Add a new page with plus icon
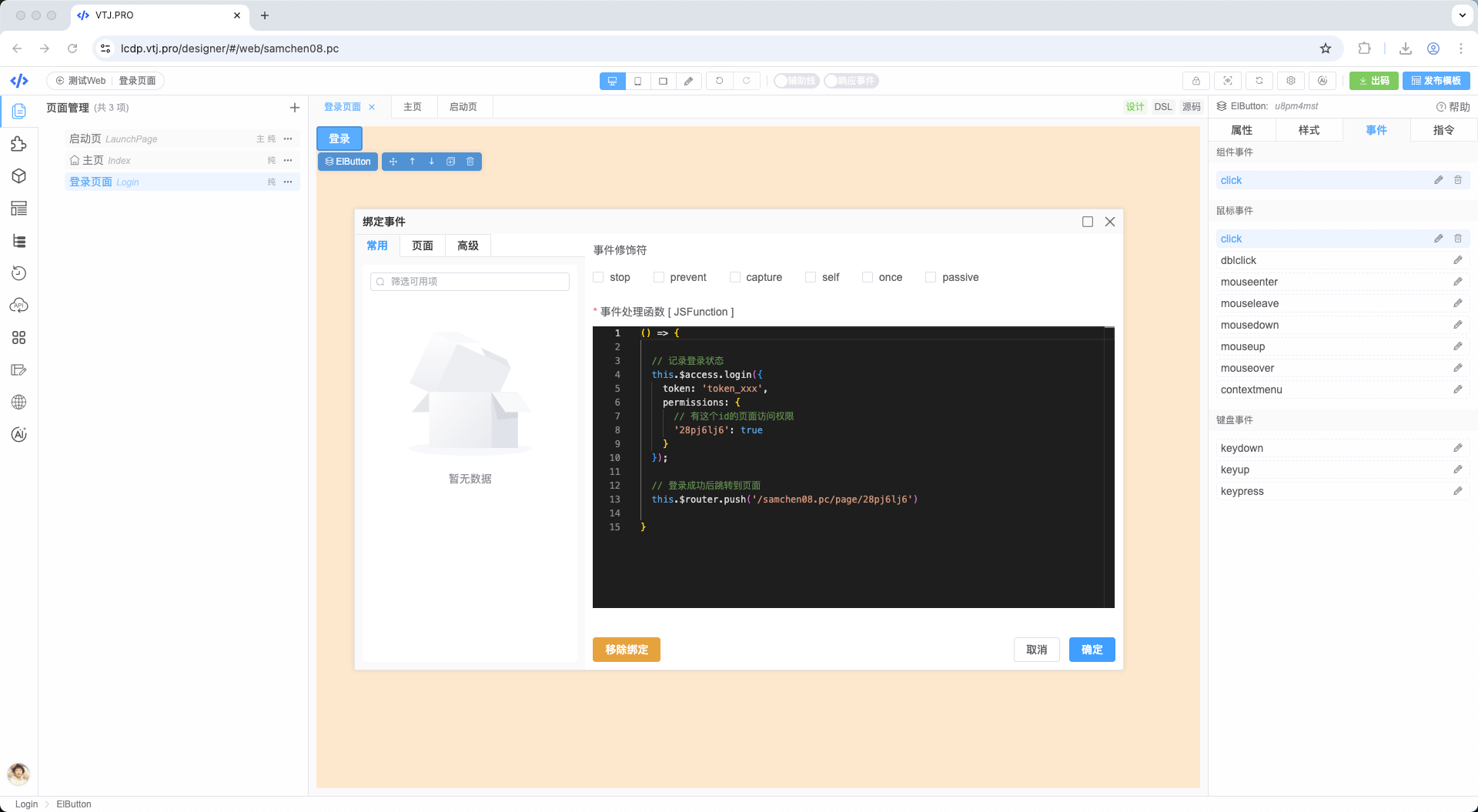Image resolution: width=1478 pixels, height=812 pixels. tap(295, 108)
